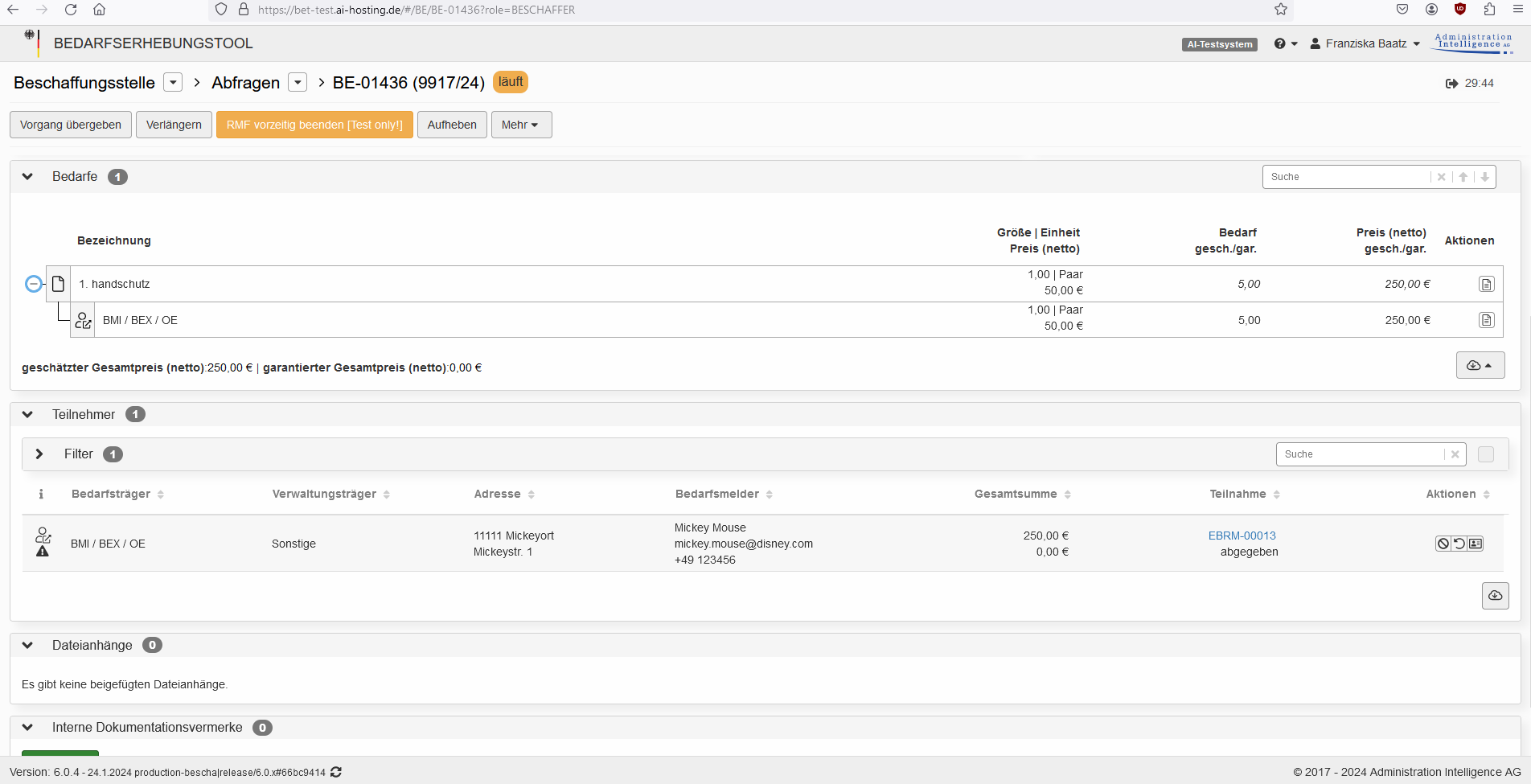The height and width of the screenshot is (784, 1531).
Task: Open details document icon for handschutz row
Action: 1486,284
